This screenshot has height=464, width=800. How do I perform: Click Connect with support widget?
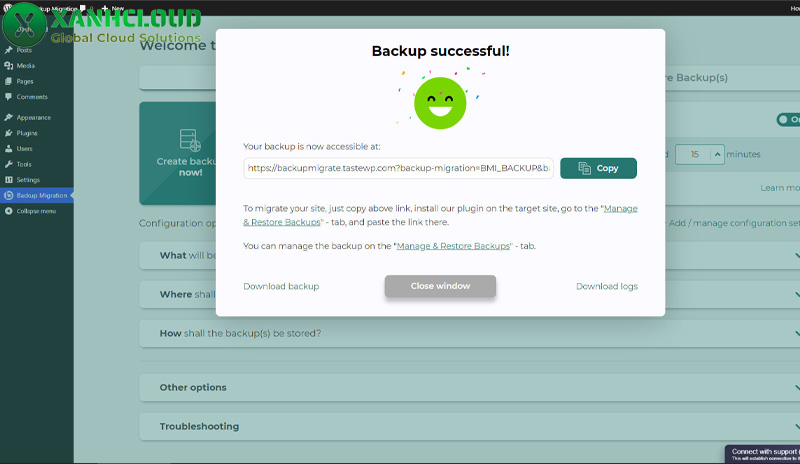(763, 454)
